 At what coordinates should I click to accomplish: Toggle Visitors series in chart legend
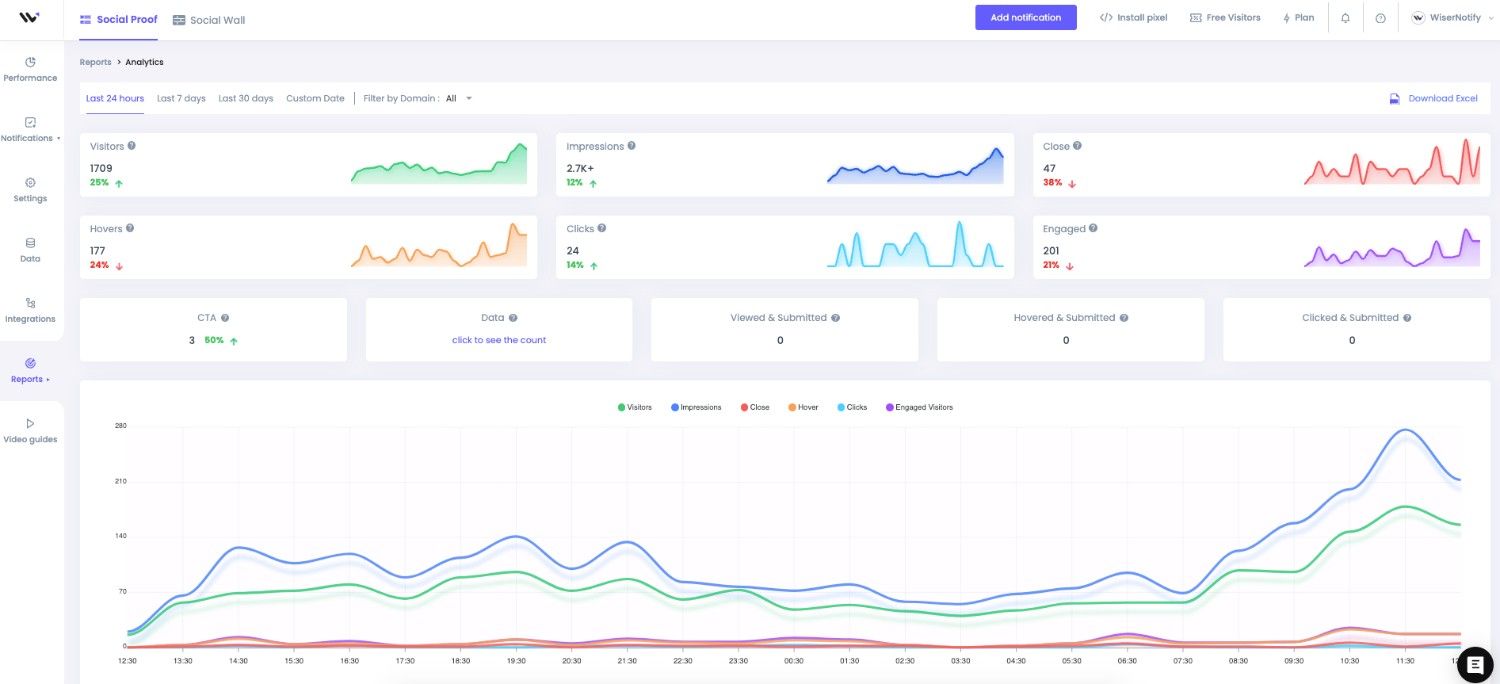point(635,407)
